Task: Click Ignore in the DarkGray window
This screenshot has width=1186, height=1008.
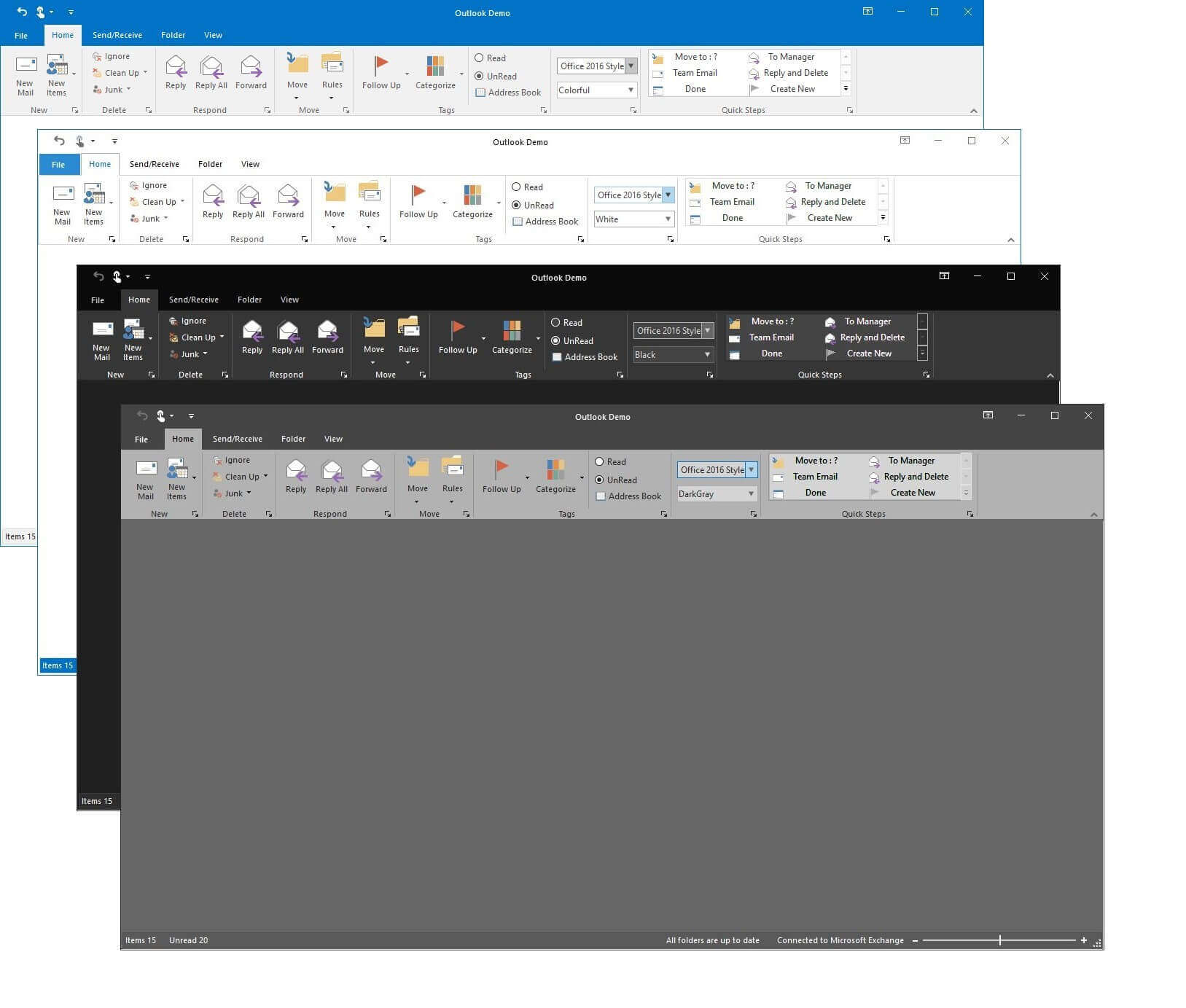Action: tap(231, 461)
